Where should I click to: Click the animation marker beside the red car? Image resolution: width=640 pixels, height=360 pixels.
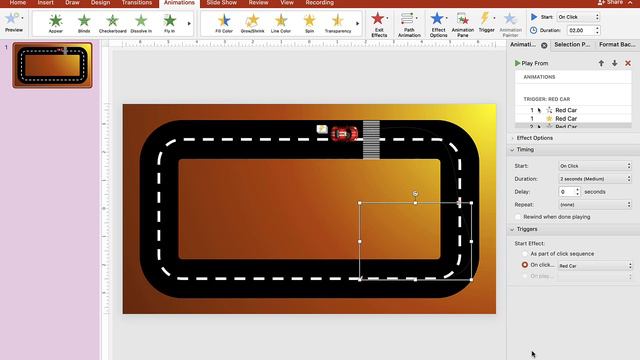click(322, 129)
